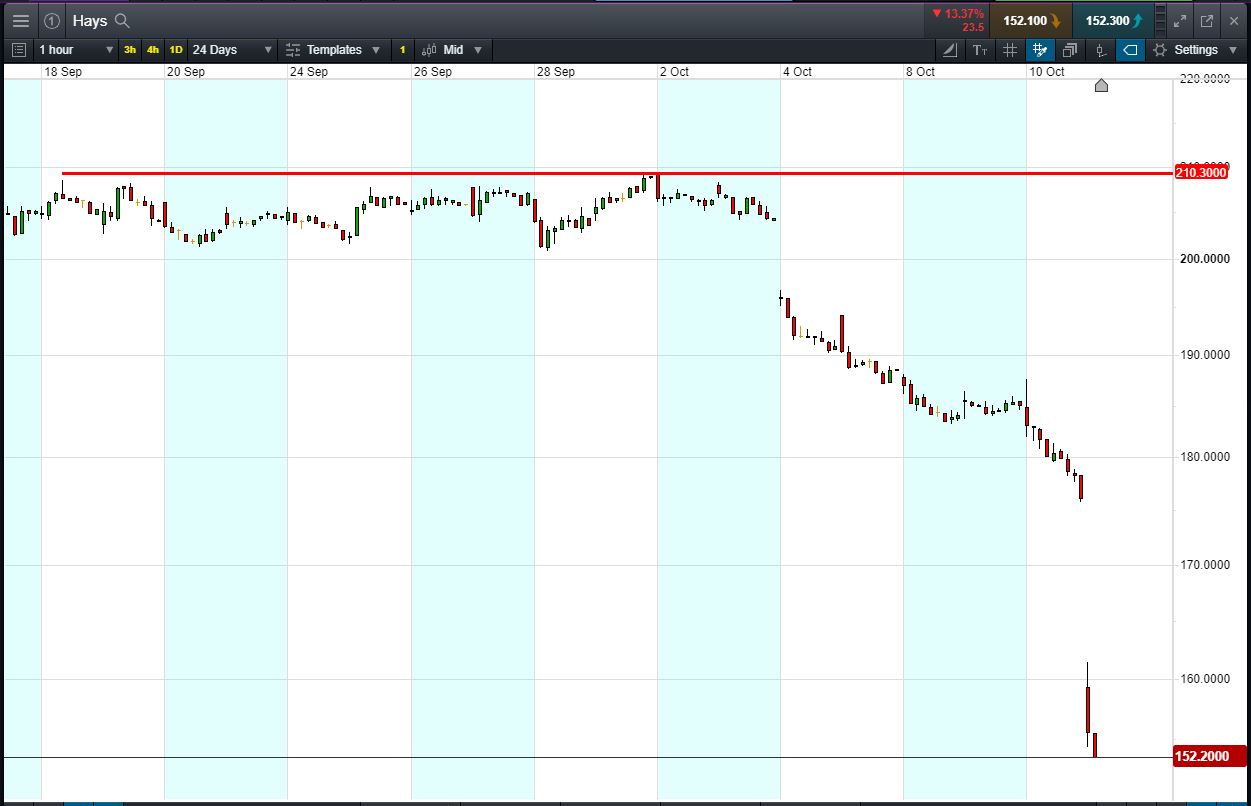Click the 170.0000 price axis label
The width and height of the screenshot is (1251, 806).
pos(1205,565)
